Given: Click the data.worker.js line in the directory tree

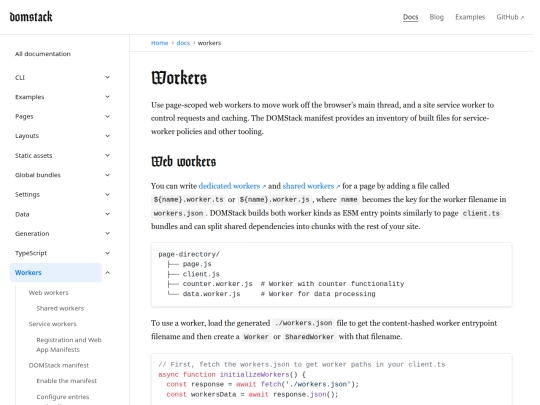Looking at the screenshot, I should click(271, 294).
